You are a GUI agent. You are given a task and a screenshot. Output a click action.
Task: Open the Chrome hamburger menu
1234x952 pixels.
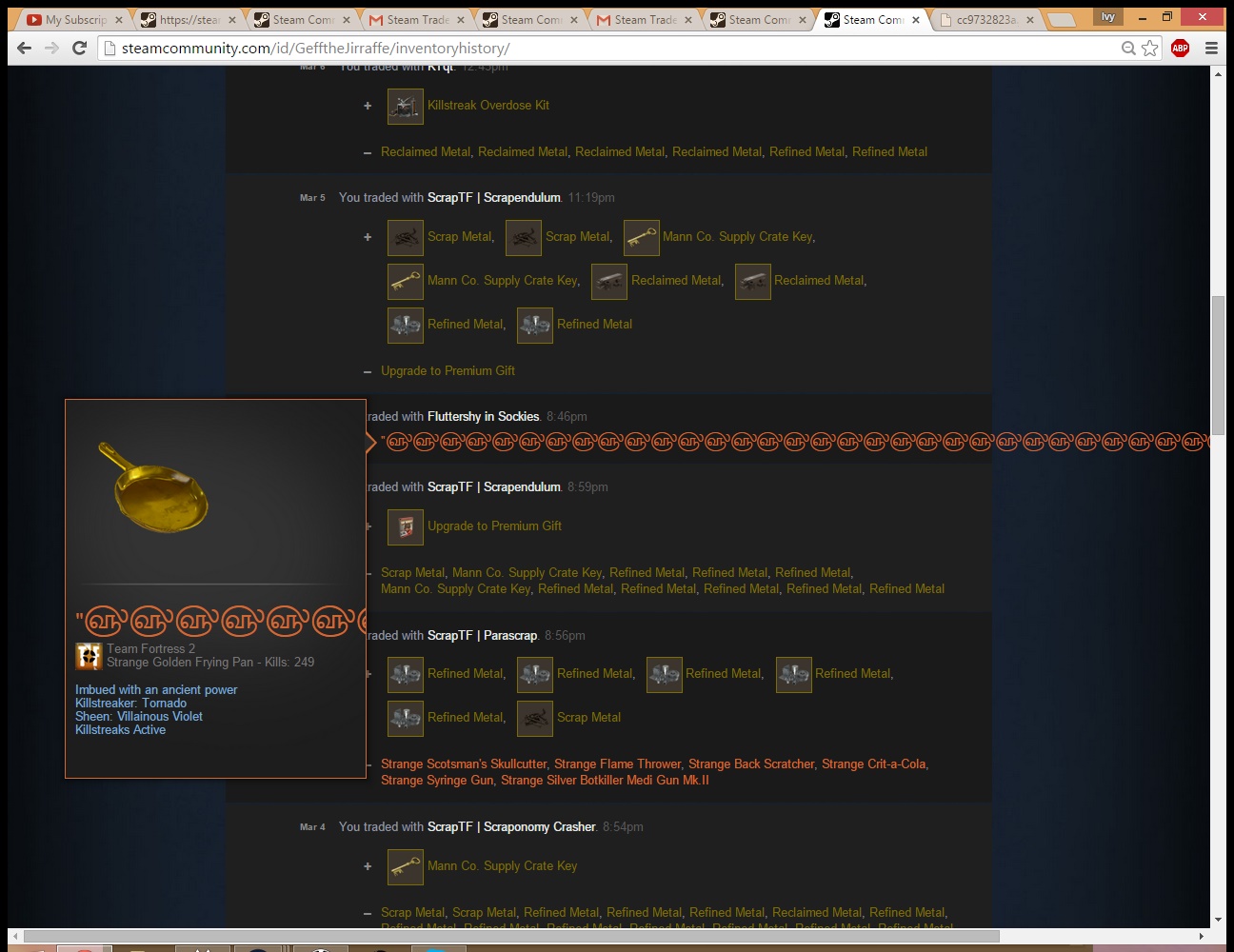coord(1211,49)
